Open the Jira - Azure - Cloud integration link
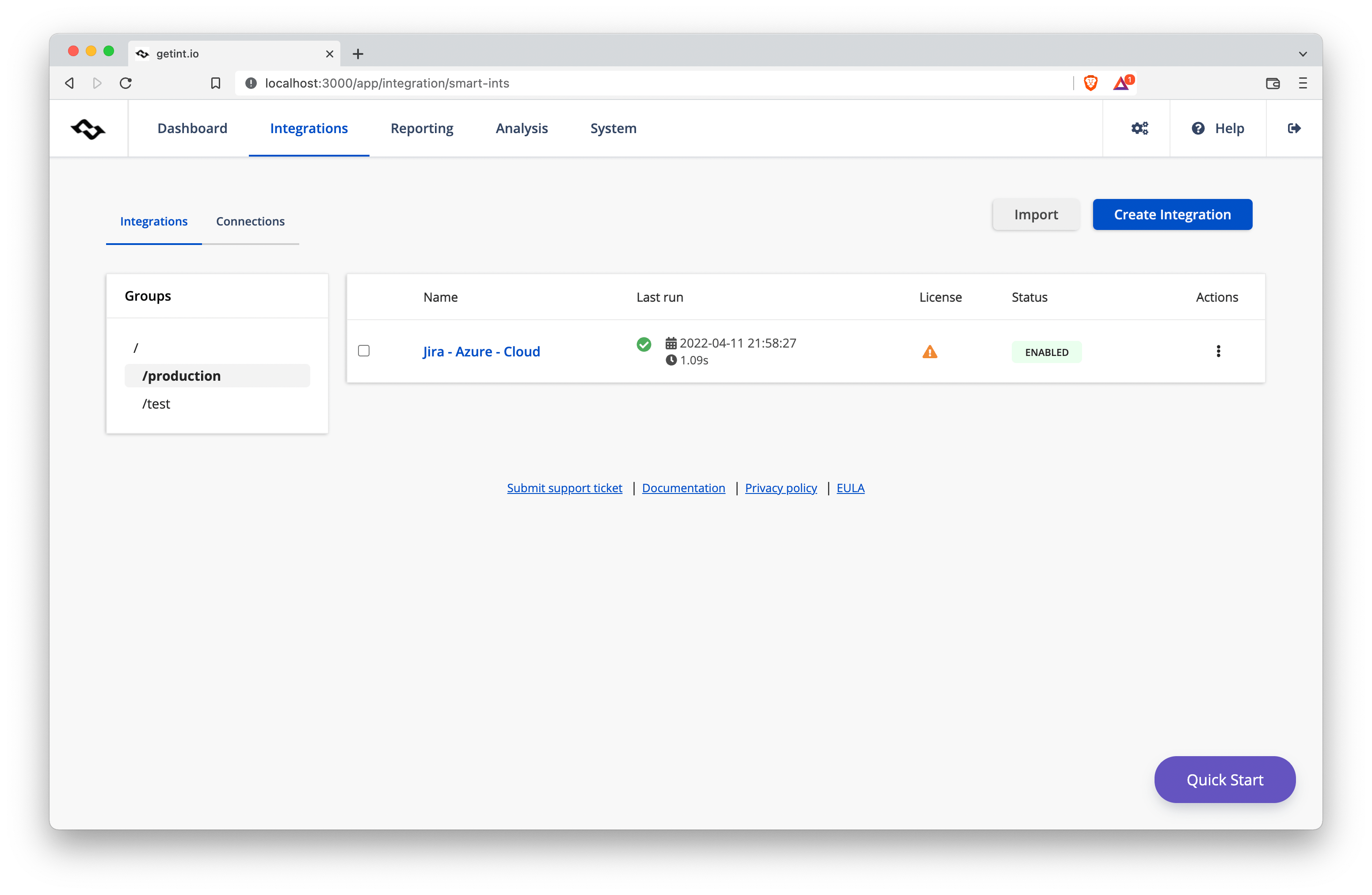 click(481, 351)
